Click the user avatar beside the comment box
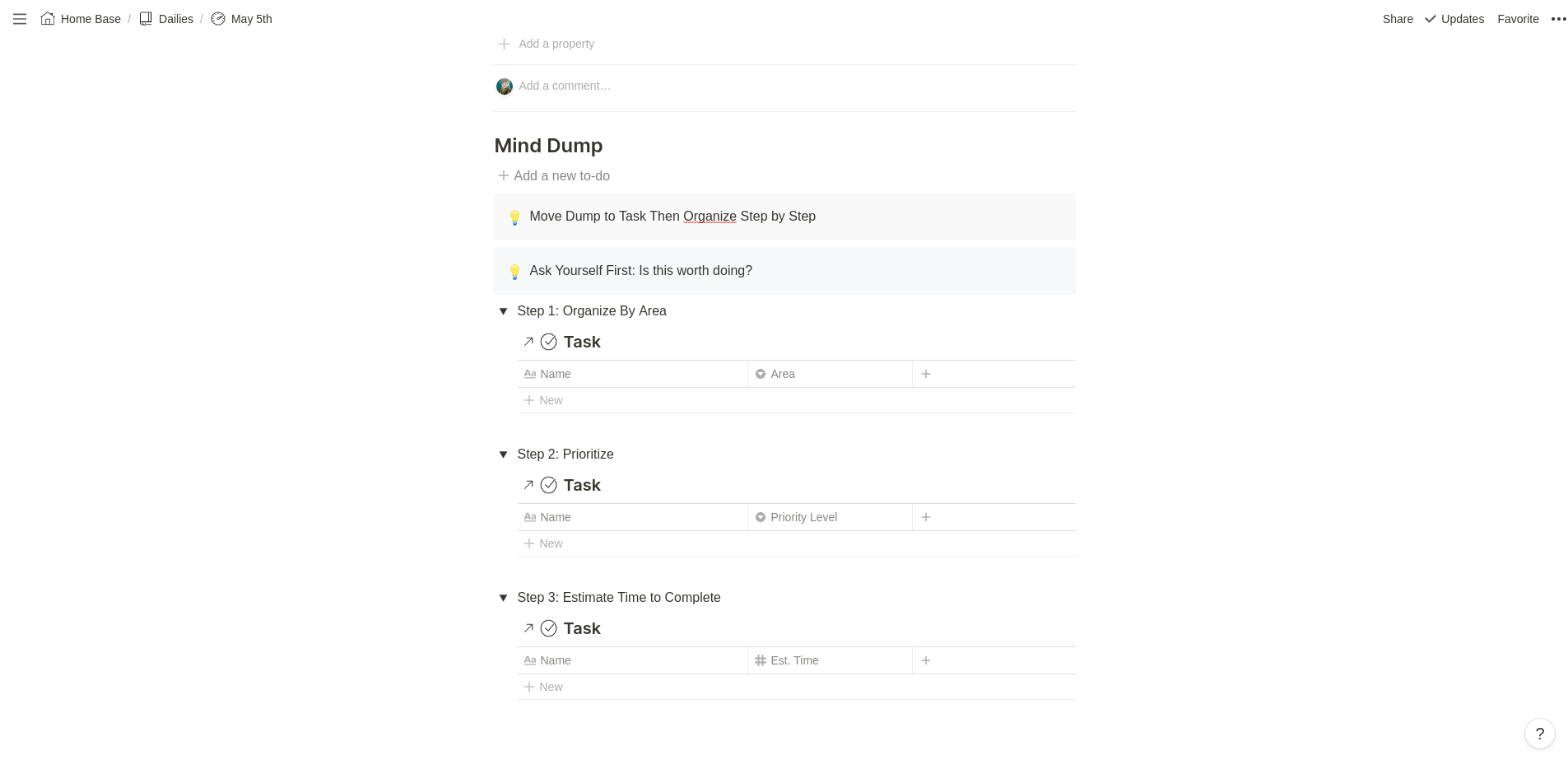Image resolution: width=1568 pixels, height=774 pixels. click(x=505, y=86)
